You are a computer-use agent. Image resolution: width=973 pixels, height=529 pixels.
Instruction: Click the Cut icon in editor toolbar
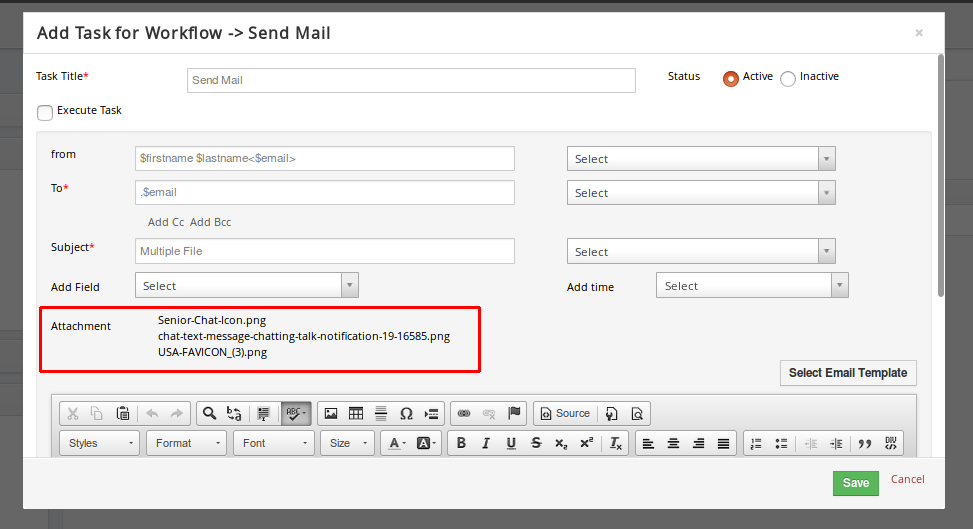73,414
